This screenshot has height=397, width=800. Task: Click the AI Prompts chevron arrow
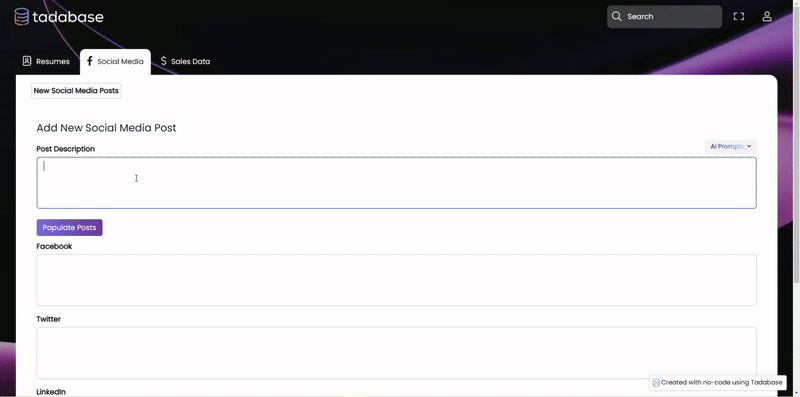(x=749, y=146)
